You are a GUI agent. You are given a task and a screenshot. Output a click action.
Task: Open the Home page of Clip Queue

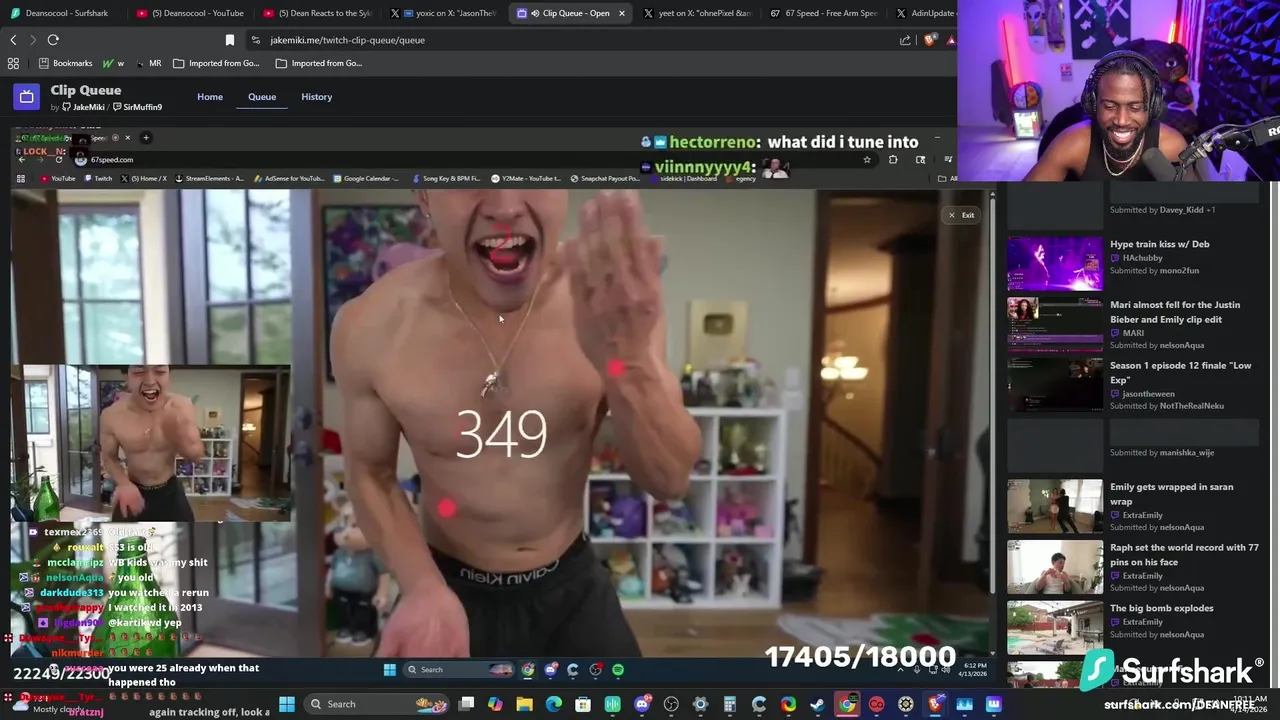(210, 97)
